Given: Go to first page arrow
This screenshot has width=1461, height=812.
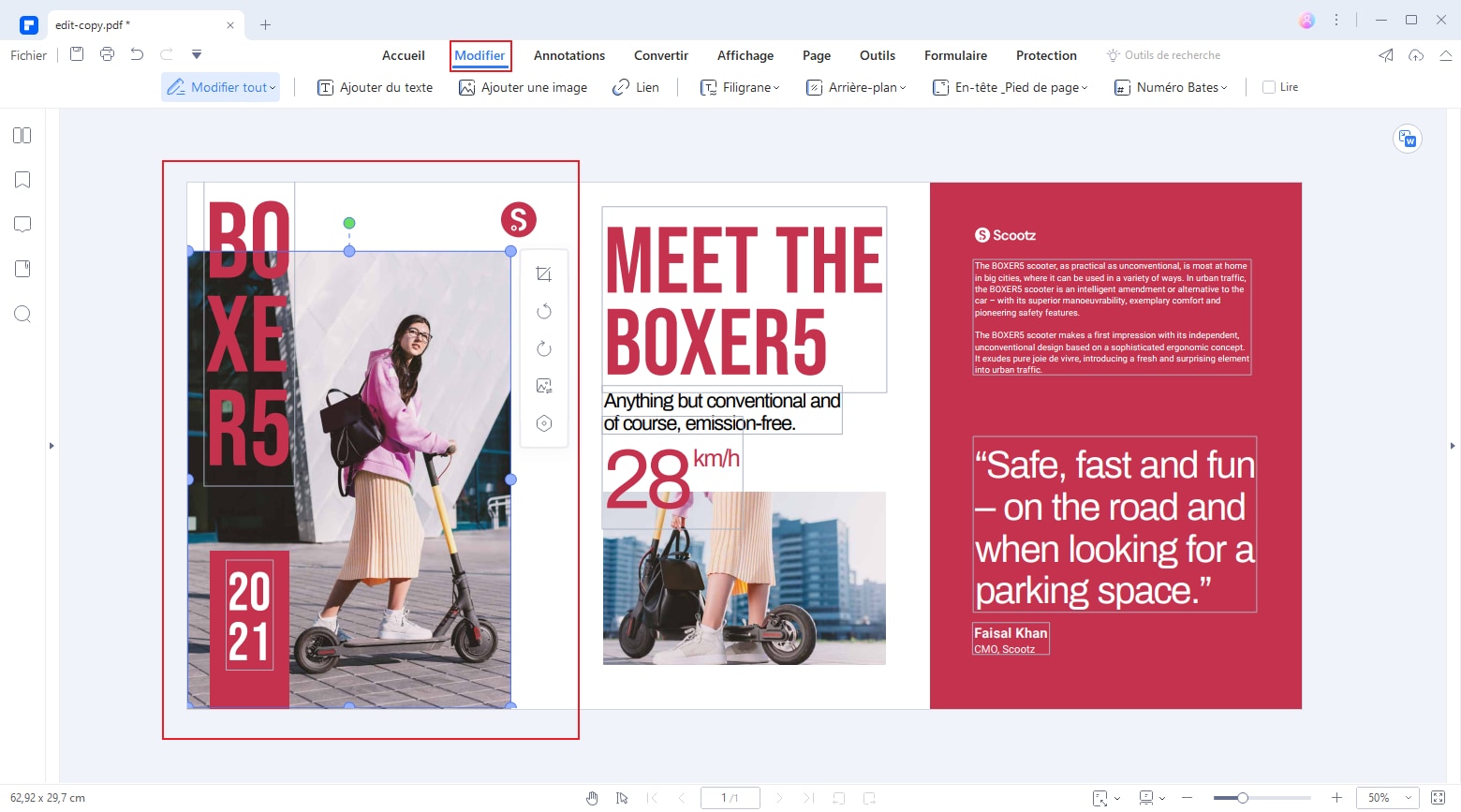Looking at the screenshot, I should [x=652, y=798].
